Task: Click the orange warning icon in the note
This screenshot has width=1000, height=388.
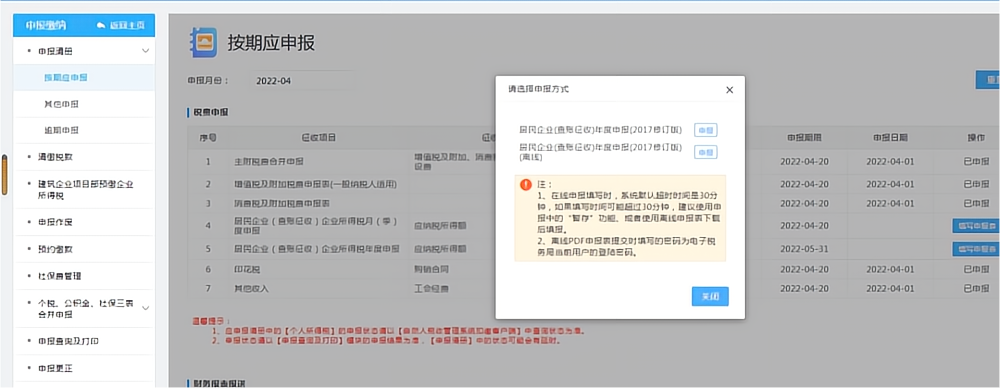Action: pyautogui.click(x=526, y=184)
